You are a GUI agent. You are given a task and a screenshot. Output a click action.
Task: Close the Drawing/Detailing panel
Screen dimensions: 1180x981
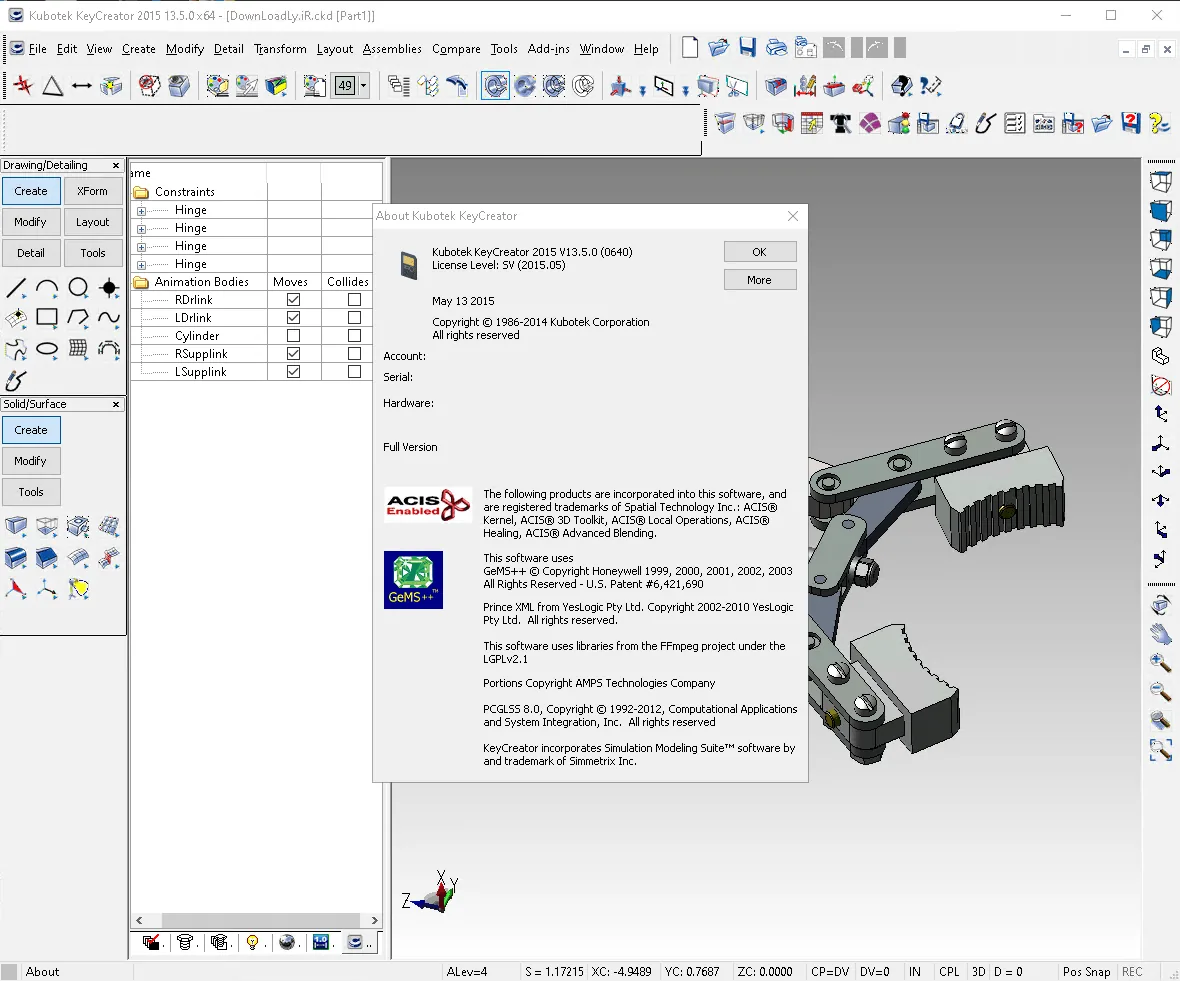116,166
